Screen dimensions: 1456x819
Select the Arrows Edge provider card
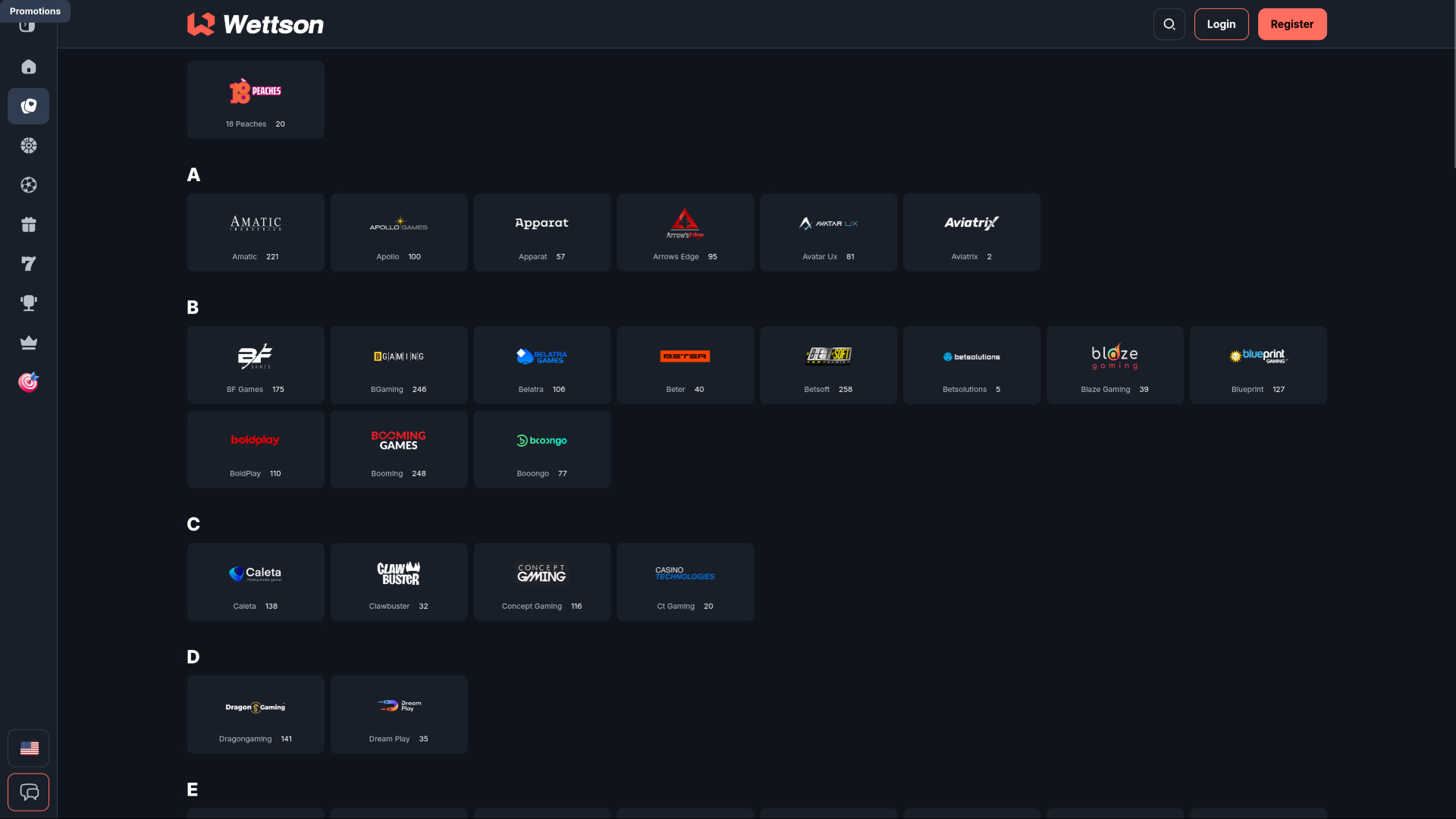(686, 232)
